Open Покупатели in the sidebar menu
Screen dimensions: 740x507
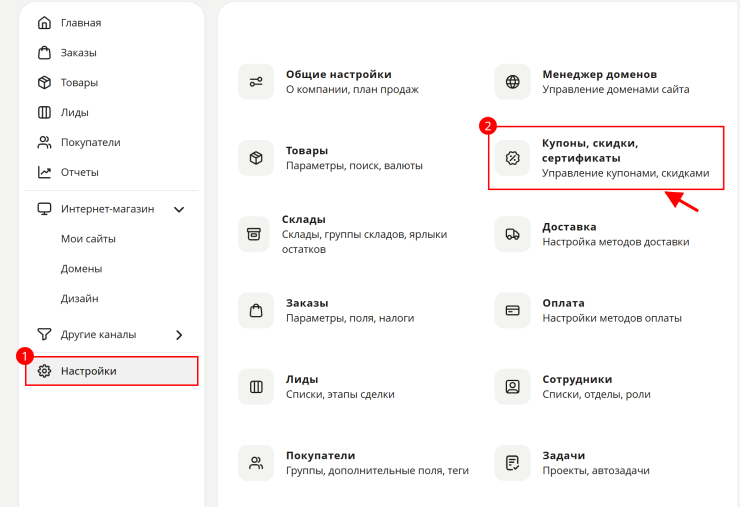click(91, 142)
